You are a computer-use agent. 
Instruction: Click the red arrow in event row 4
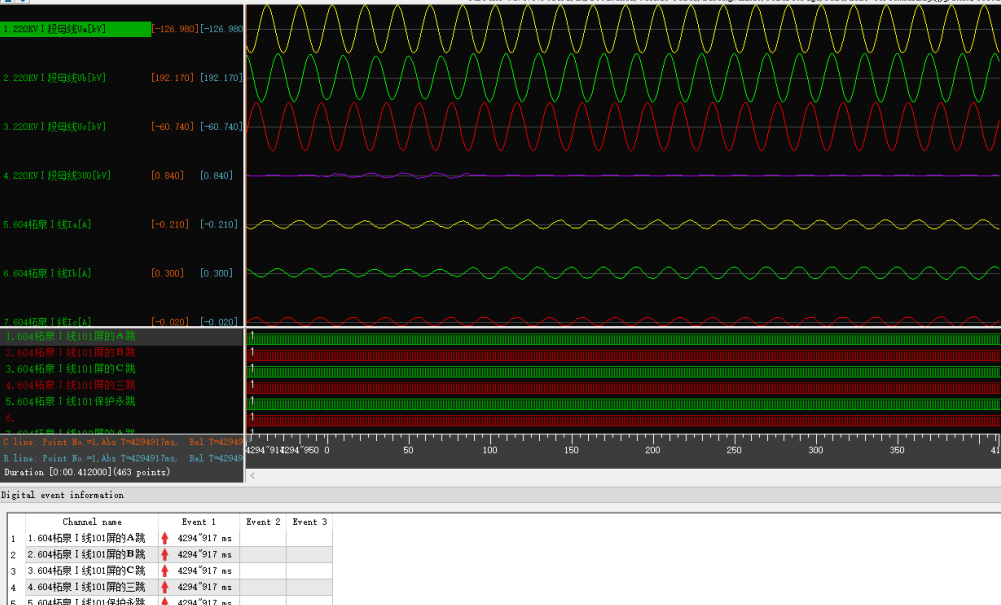click(165, 587)
